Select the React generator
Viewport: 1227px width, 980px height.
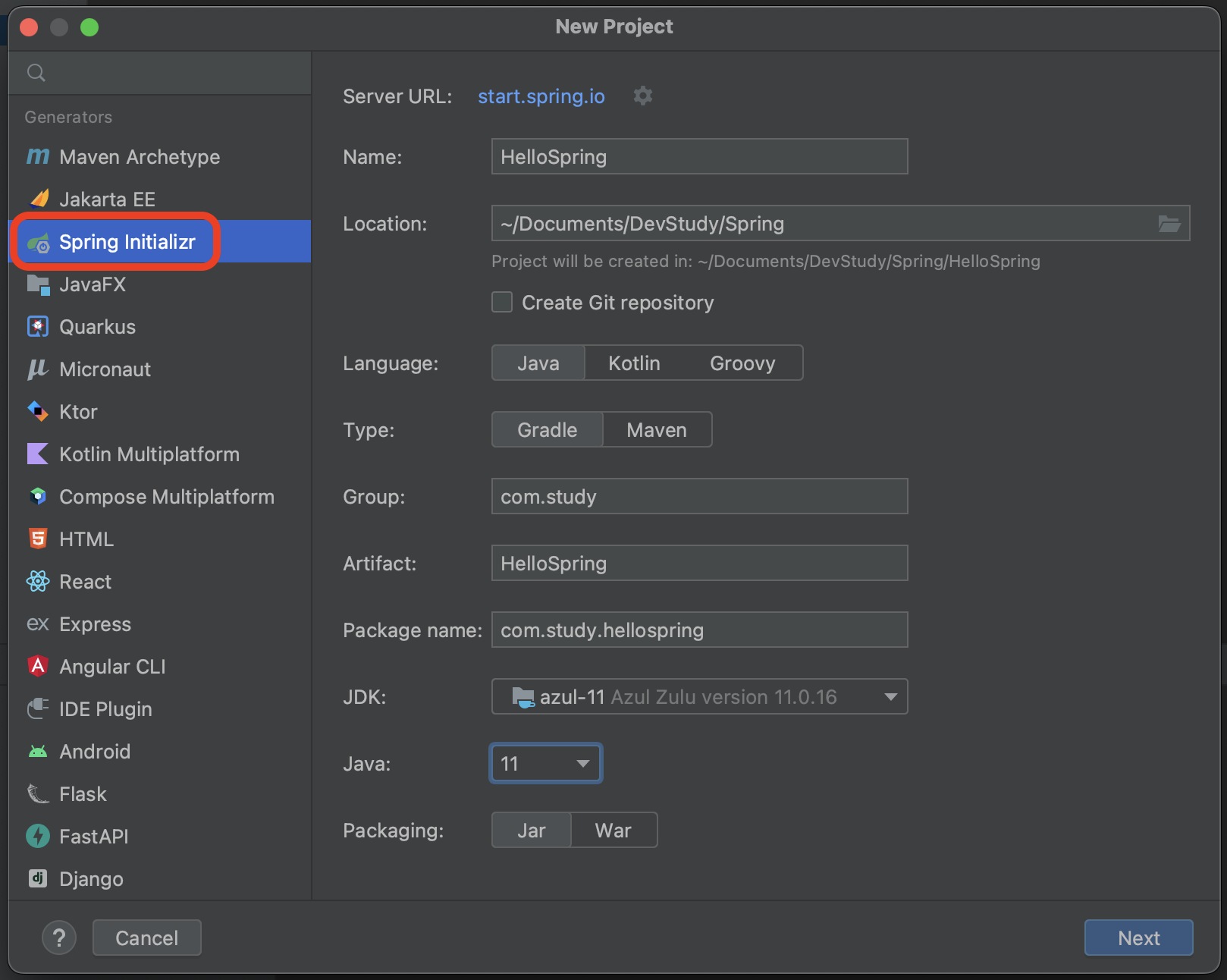click(159, 582)
